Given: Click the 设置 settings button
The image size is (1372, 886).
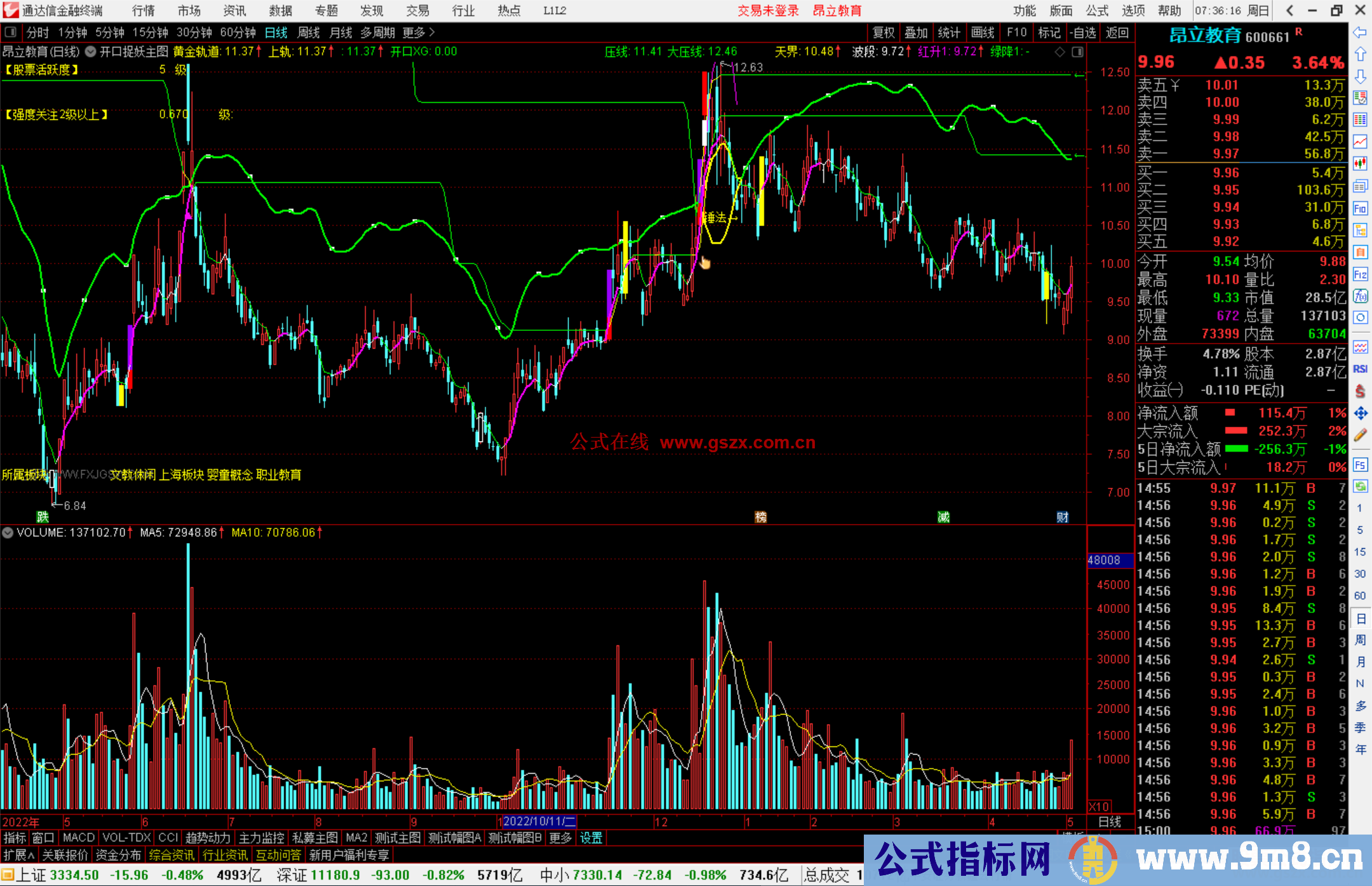Looking at the screenshot, I should point(591,838).
